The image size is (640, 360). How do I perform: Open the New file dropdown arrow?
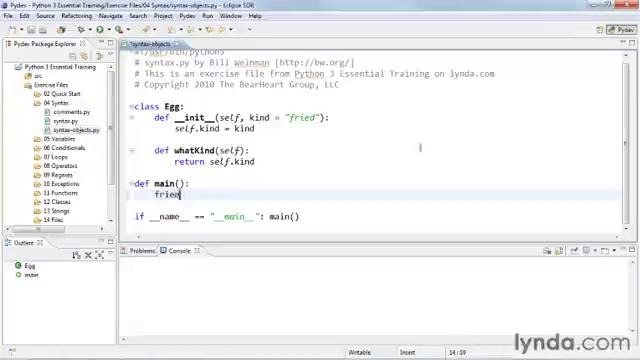coord(22,30)
